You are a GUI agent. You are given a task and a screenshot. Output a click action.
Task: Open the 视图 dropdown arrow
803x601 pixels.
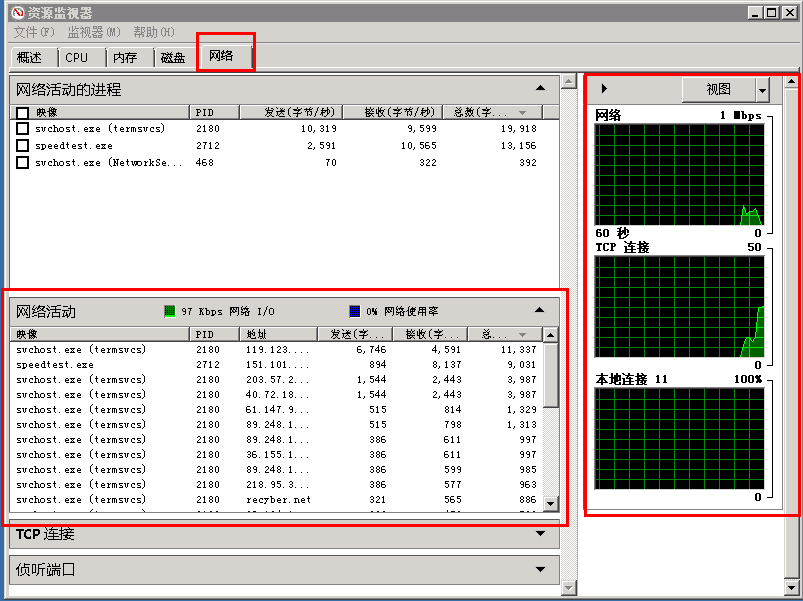tap(763, 90)
